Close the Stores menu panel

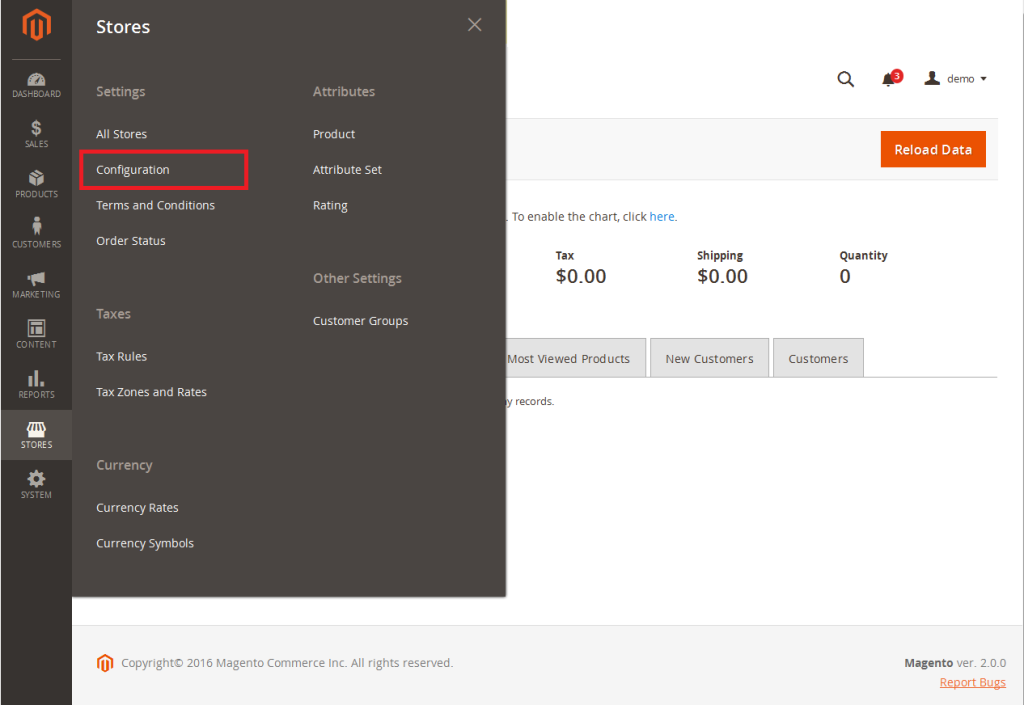pos(474,25)
